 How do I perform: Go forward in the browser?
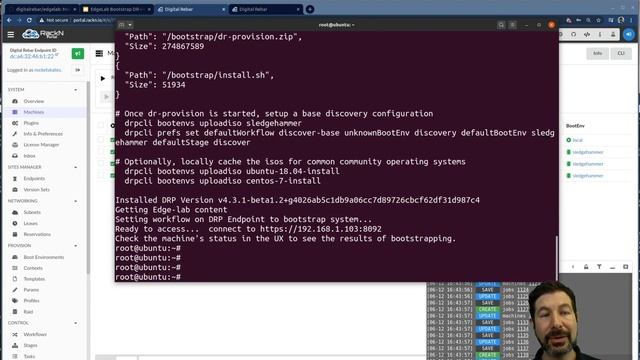[x=19, y=20]
